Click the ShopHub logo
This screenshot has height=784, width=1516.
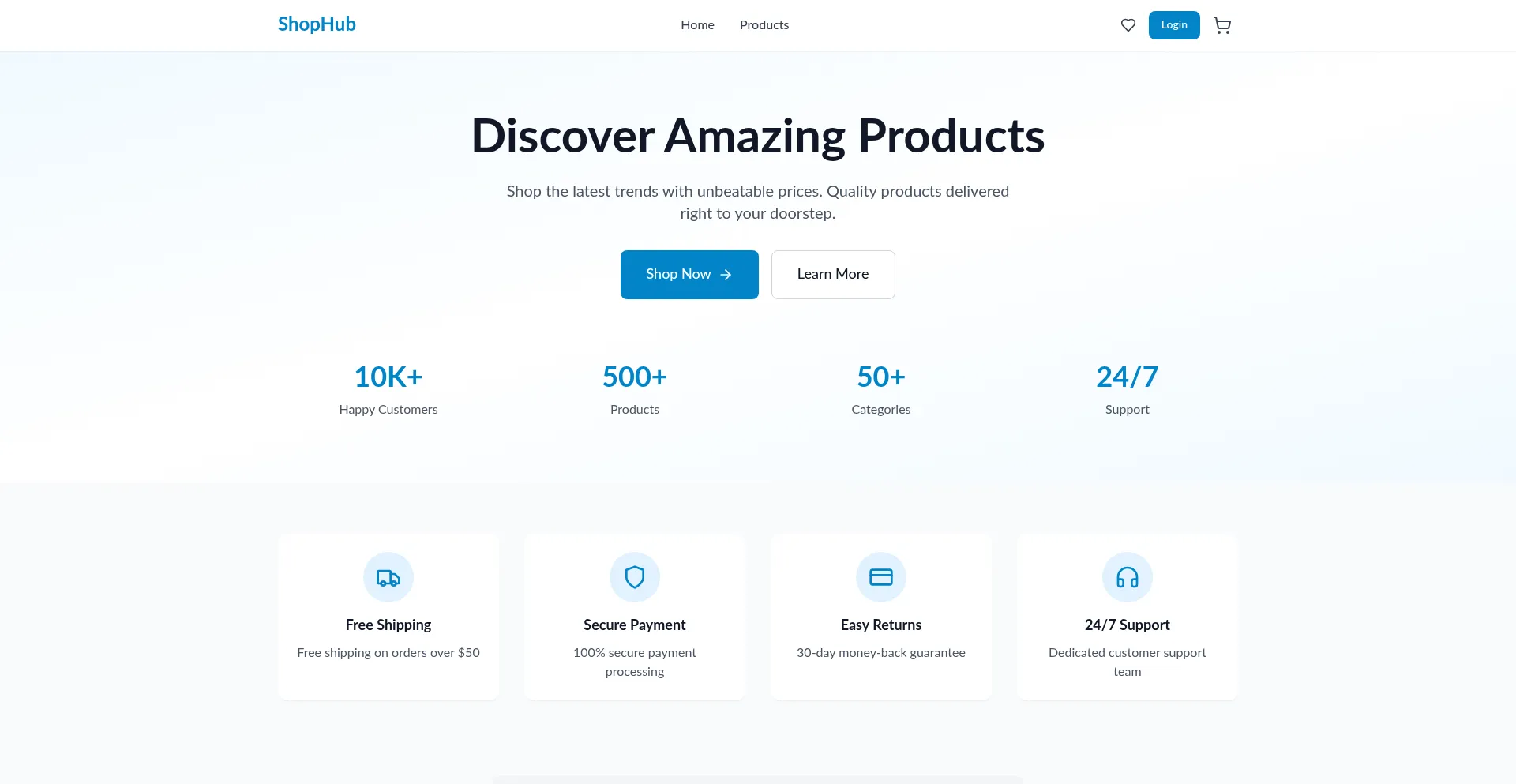[x=317, y=24]
